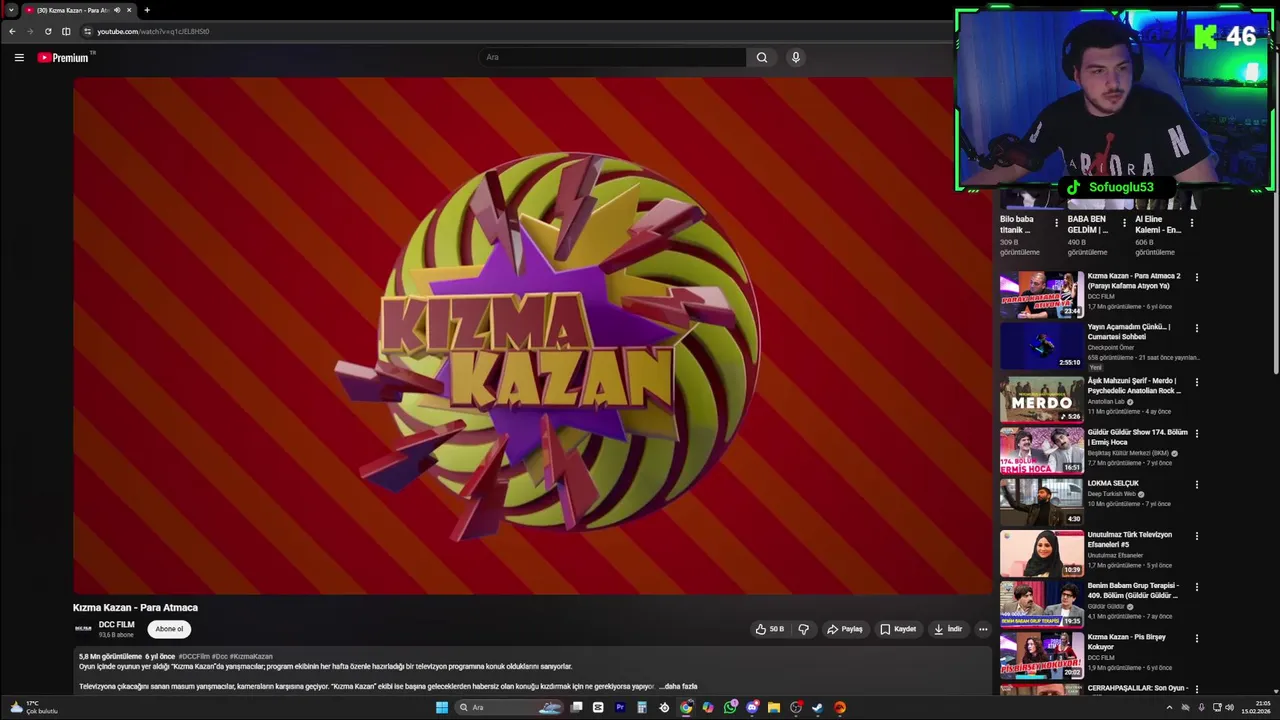Open options for Benim Babam Grup Terapisi
The image size is (1280, 720).
pyautogui.click(x=1196, y=587)
